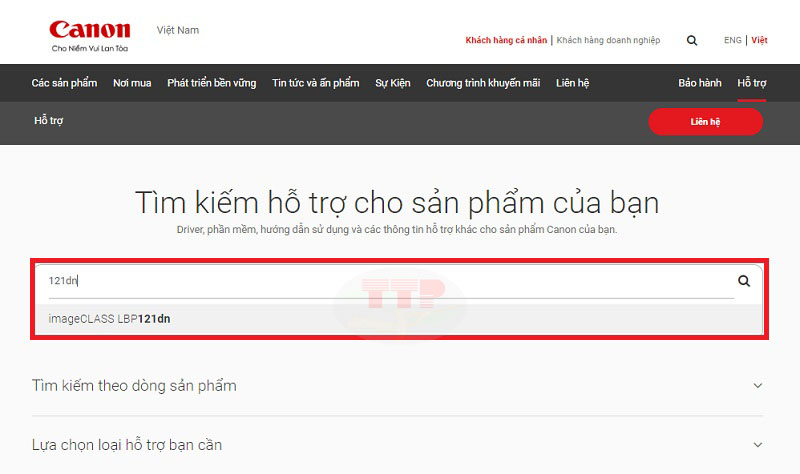Open the 'Bảo hành' menu item

pos(699,83)
